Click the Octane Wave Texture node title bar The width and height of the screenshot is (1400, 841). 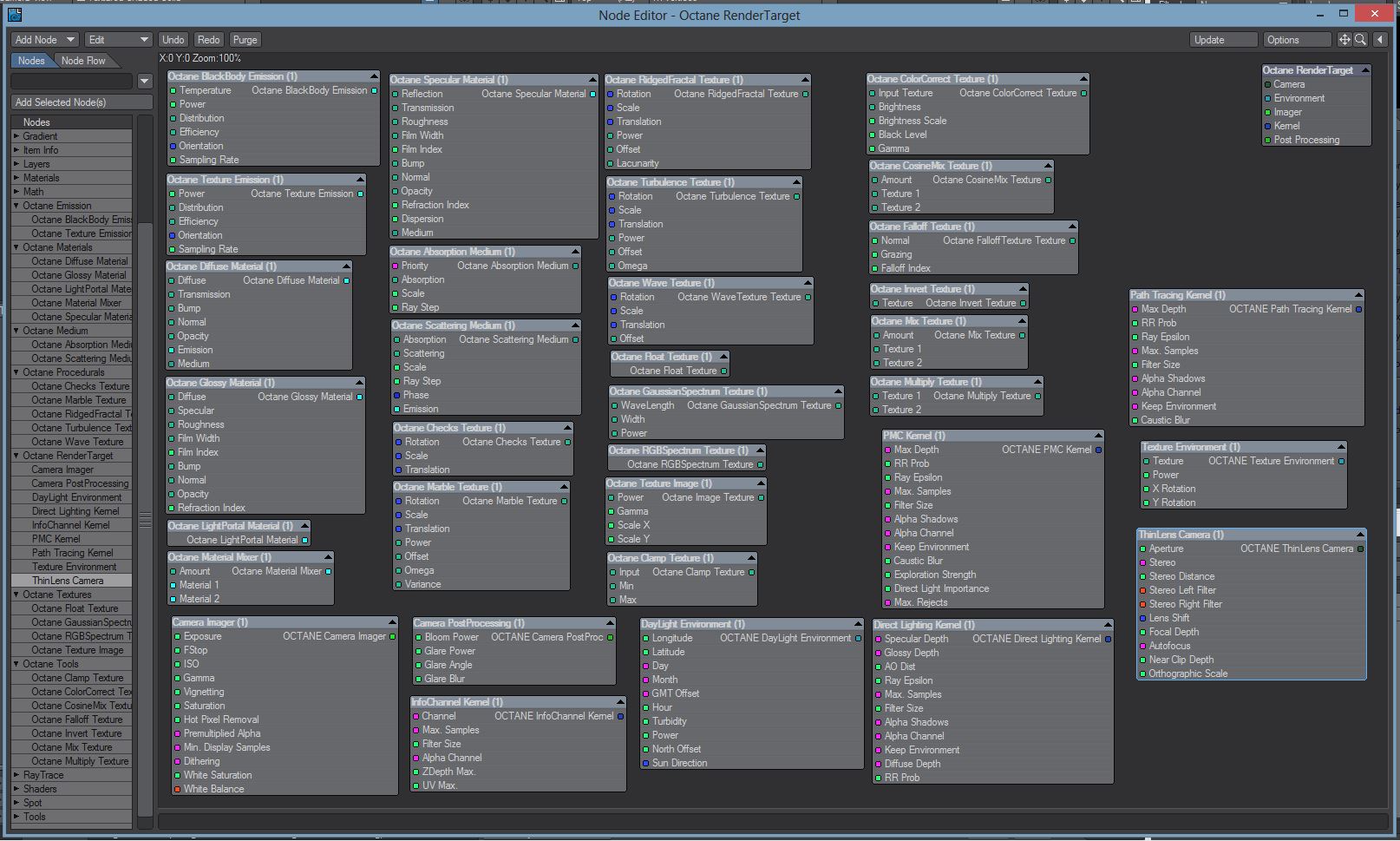(x=710, y=283)
